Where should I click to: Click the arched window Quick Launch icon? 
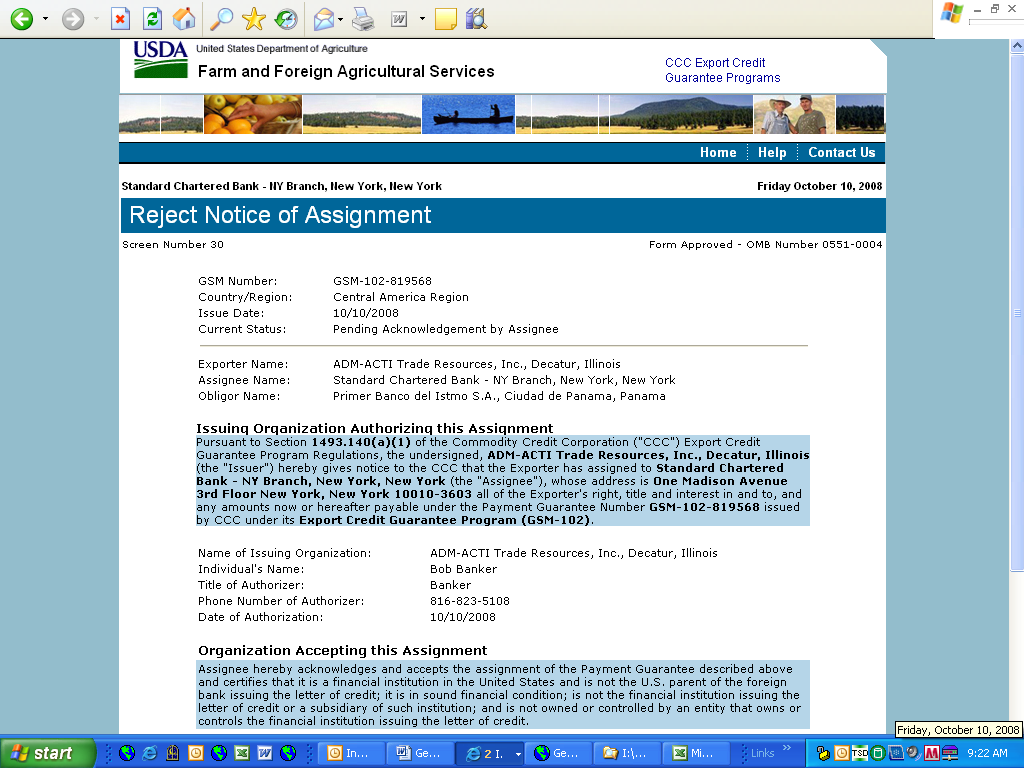(172, 753)
